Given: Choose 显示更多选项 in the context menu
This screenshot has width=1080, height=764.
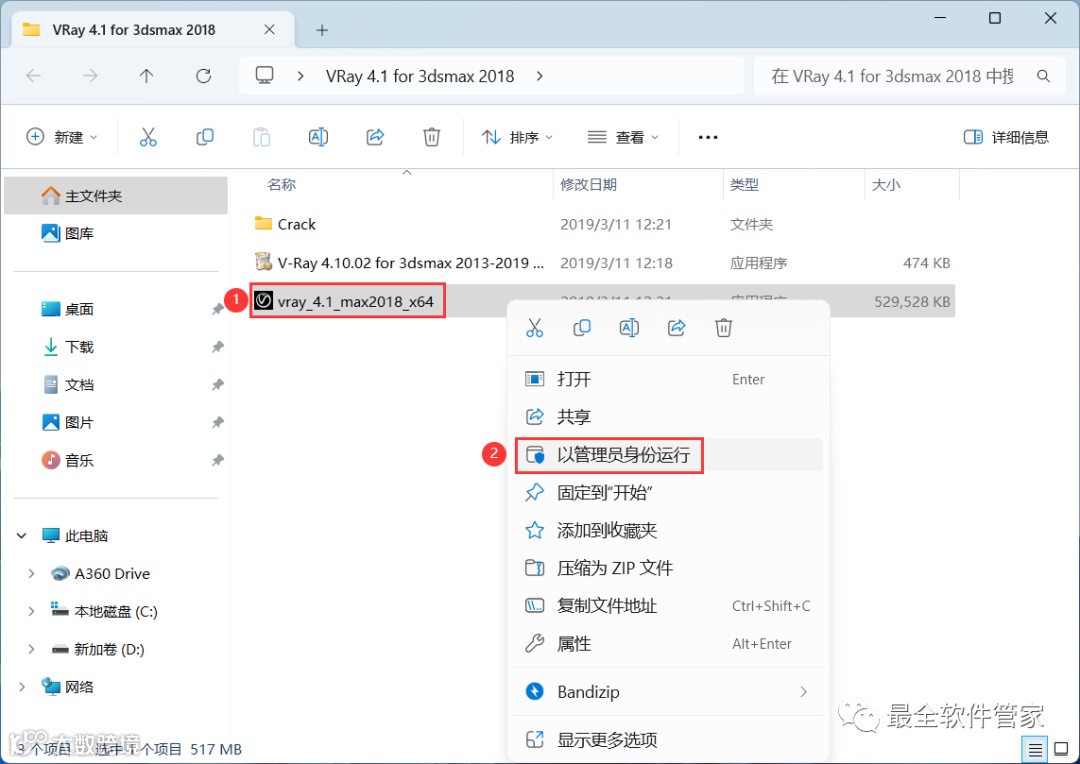Looking at the screenshot, I should click(x=667, y=739).
